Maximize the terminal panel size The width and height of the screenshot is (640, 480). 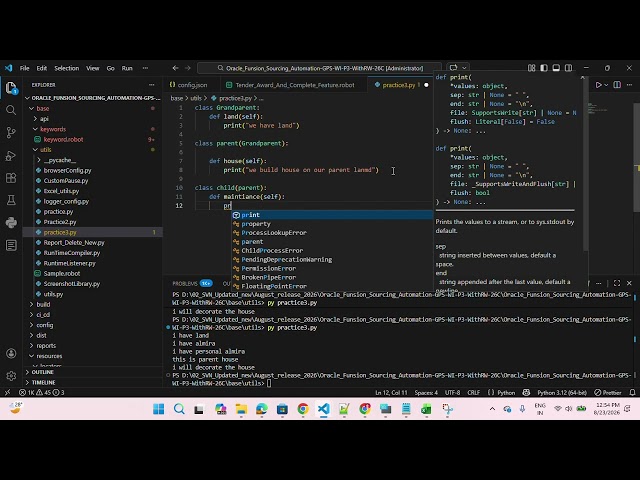coord(617,283)
